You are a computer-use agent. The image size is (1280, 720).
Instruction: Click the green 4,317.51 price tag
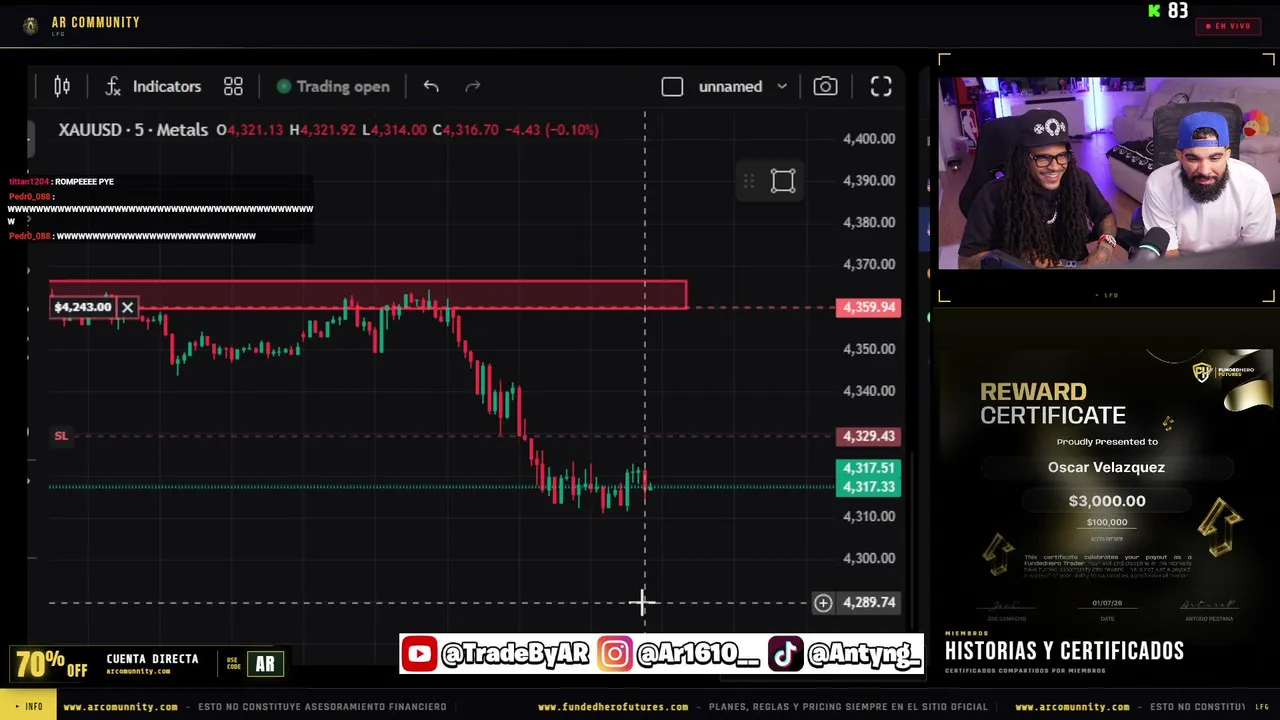(x=868, y=468)
